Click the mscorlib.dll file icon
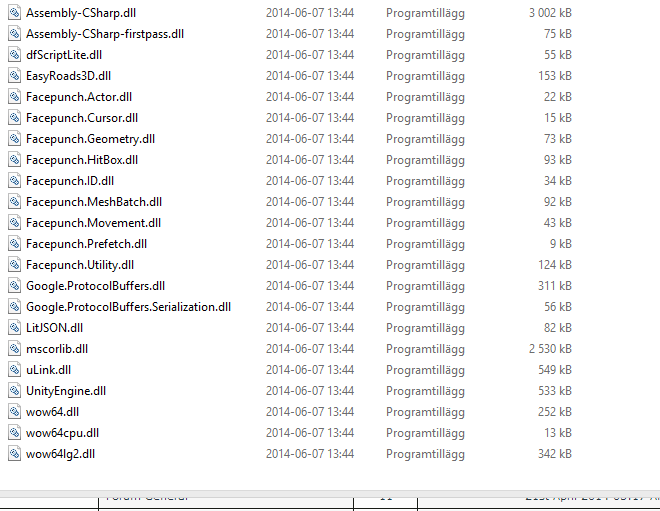This screenshot has width=660, height=511. (14, 349)
